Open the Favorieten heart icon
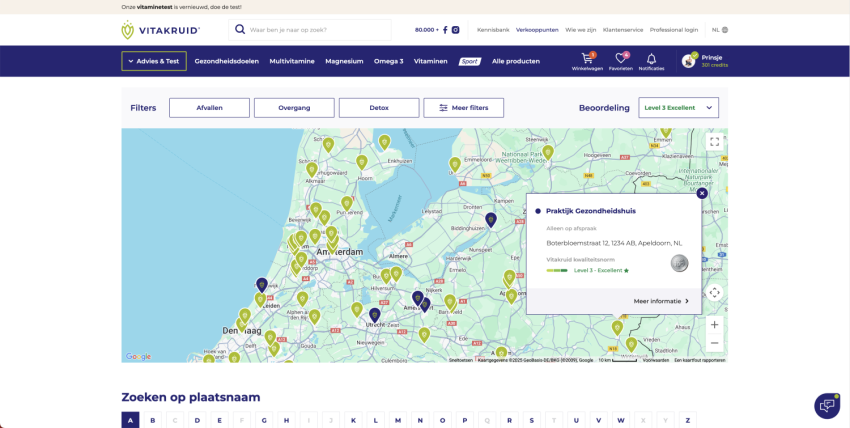 [620, 61]
